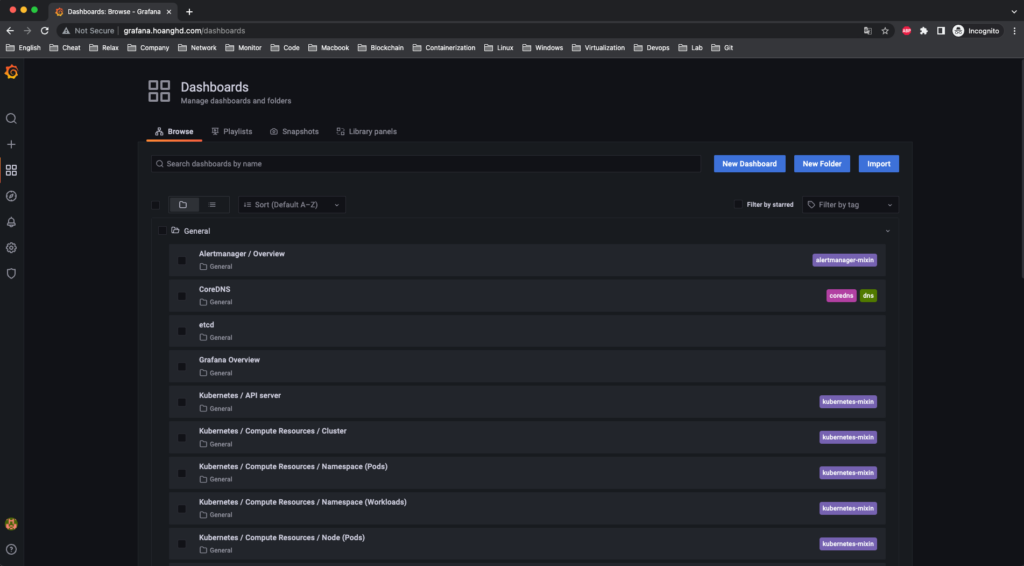Switch to the Browse tab
This screenshot has width=1024, height=566.
click(x=174, y=131)
